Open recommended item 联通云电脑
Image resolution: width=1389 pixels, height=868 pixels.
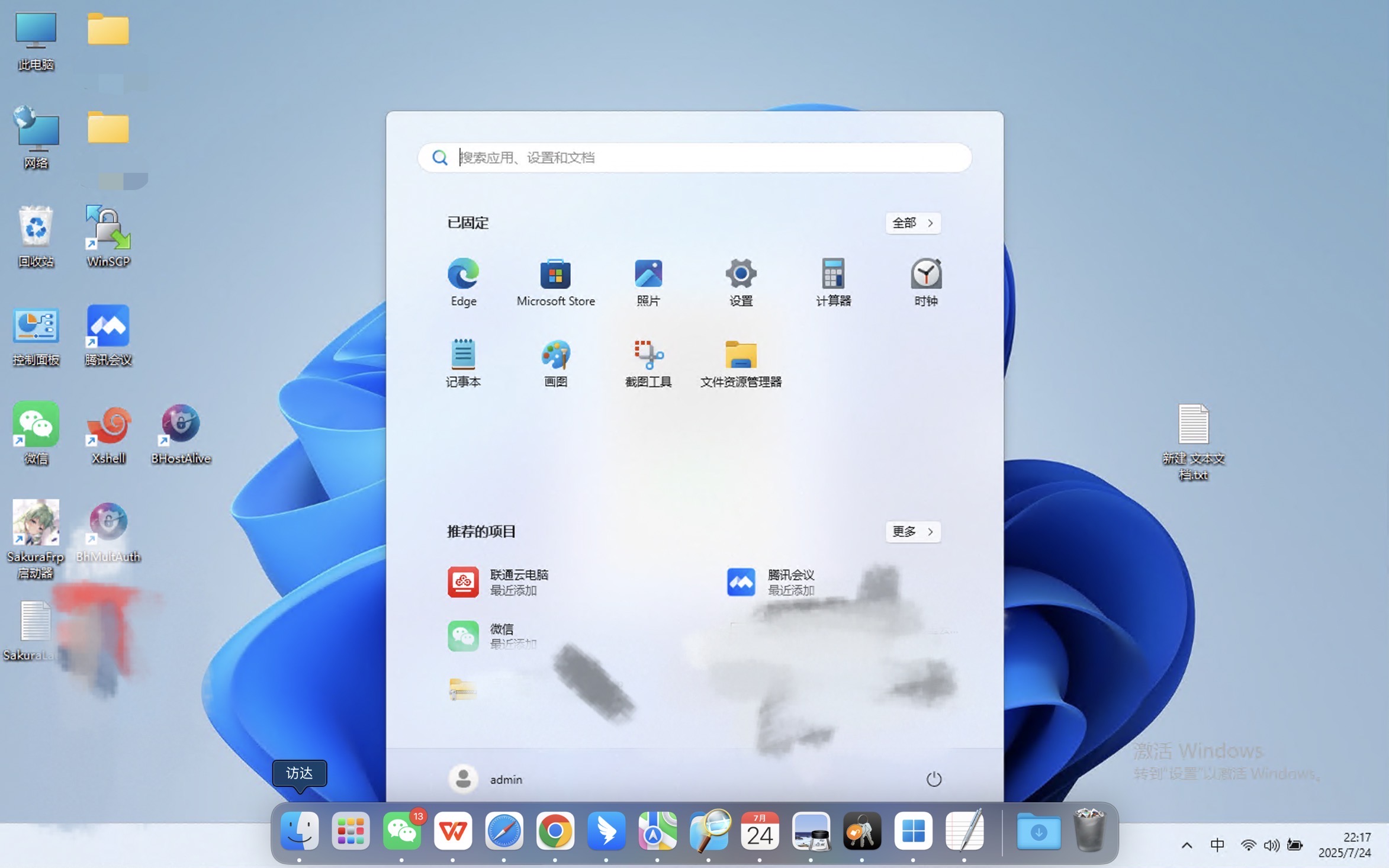click(499, 582)
